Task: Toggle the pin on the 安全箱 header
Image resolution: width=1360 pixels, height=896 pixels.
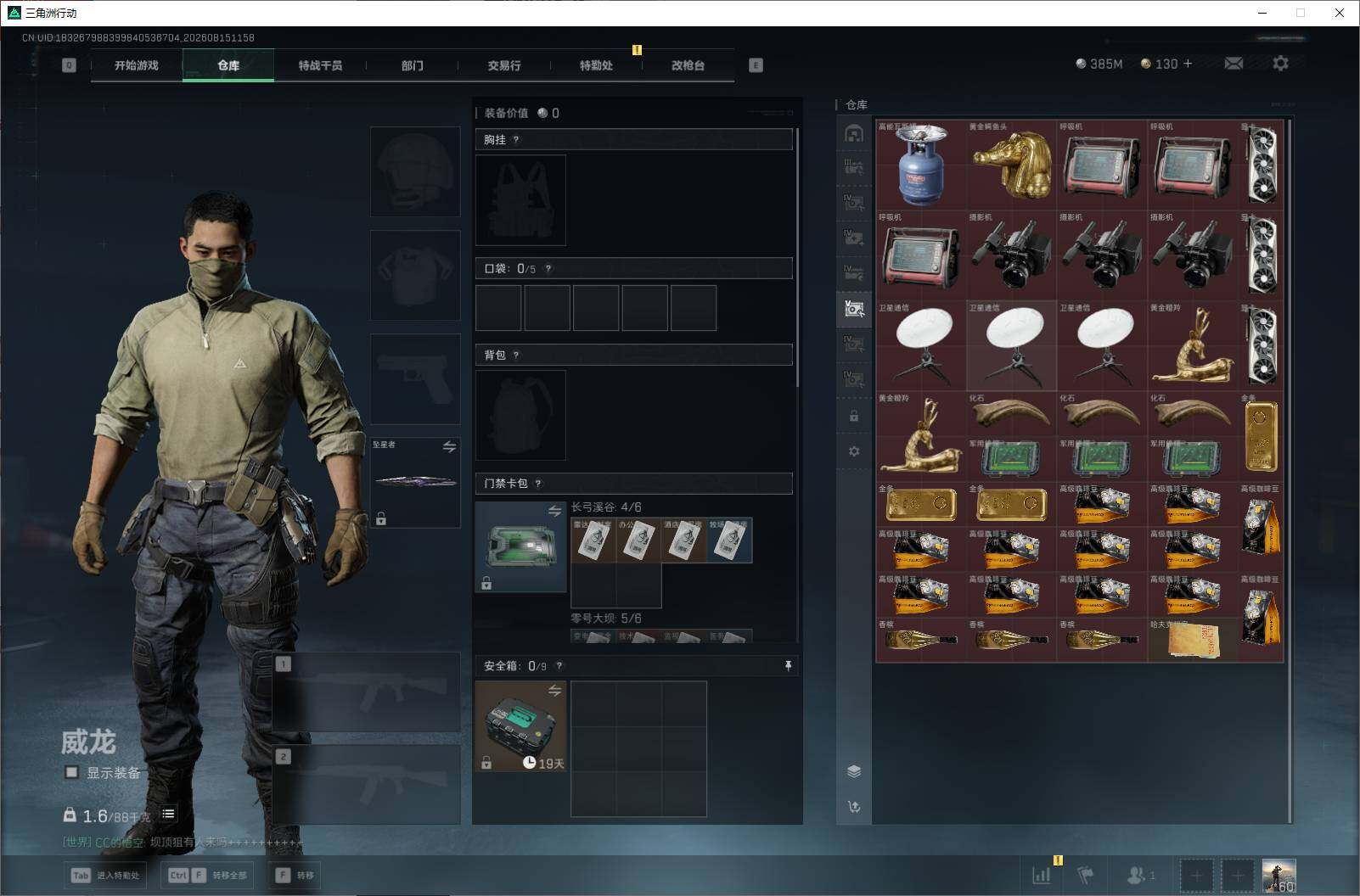Action: (788, 666)
